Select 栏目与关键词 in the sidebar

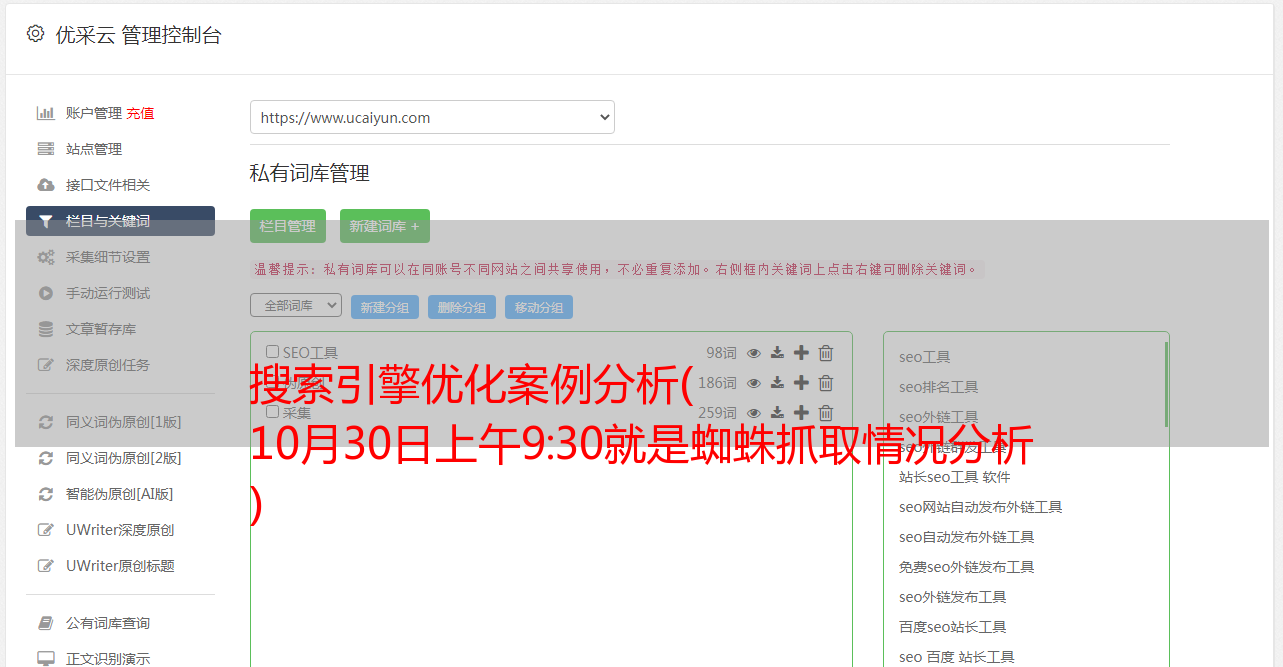click(120, 221)
